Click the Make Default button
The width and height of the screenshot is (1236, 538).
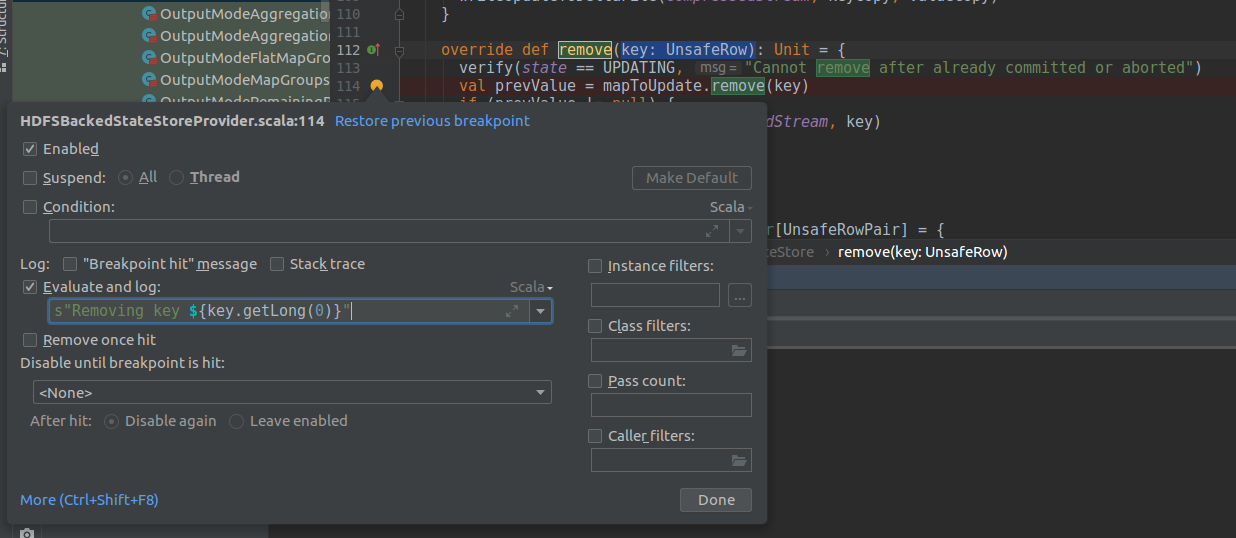pos(692,178)
